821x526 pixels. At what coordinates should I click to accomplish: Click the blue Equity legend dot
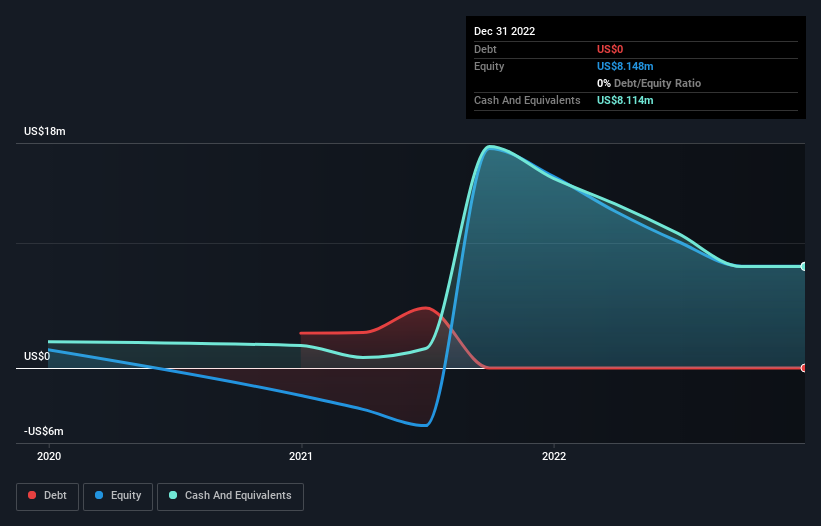coord(99,495)
